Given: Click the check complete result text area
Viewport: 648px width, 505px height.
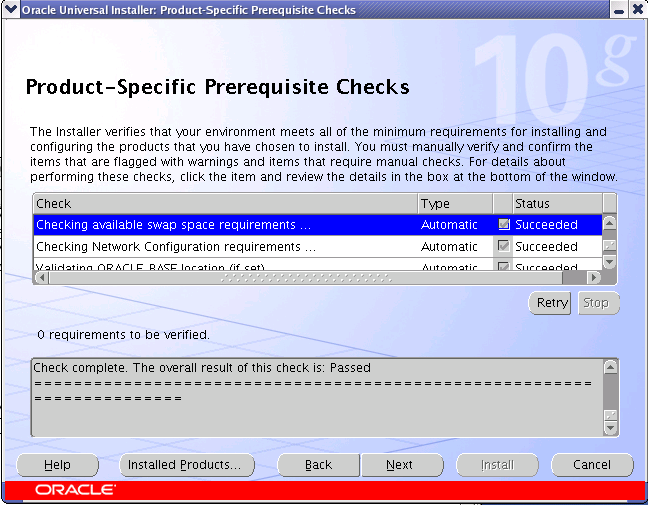Looking at the screenshot, I should pos(317,397).
